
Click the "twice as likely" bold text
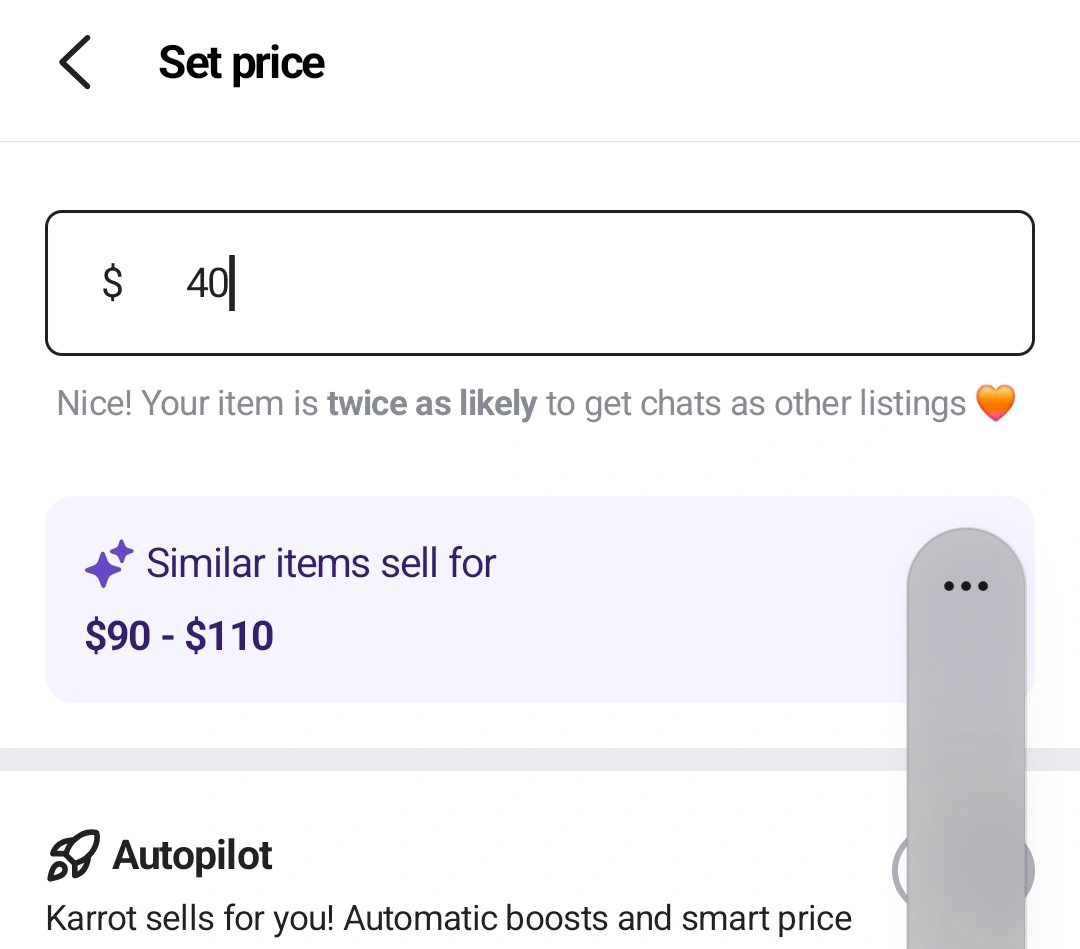coord(432,404)
